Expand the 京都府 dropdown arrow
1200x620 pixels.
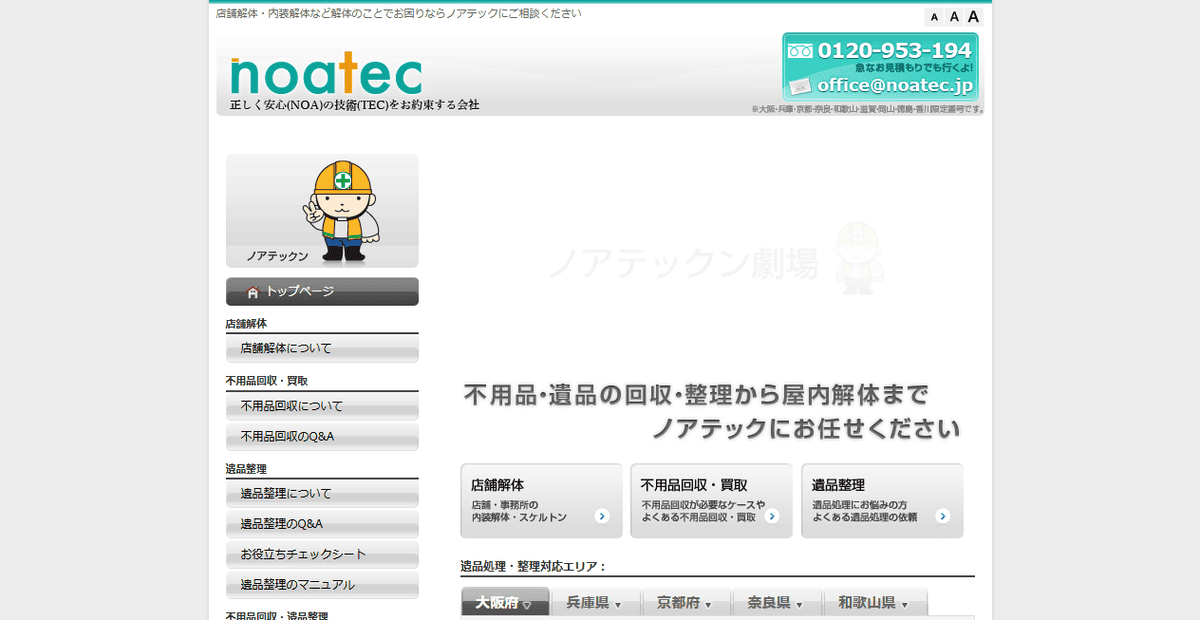click(x=709, y=602)
